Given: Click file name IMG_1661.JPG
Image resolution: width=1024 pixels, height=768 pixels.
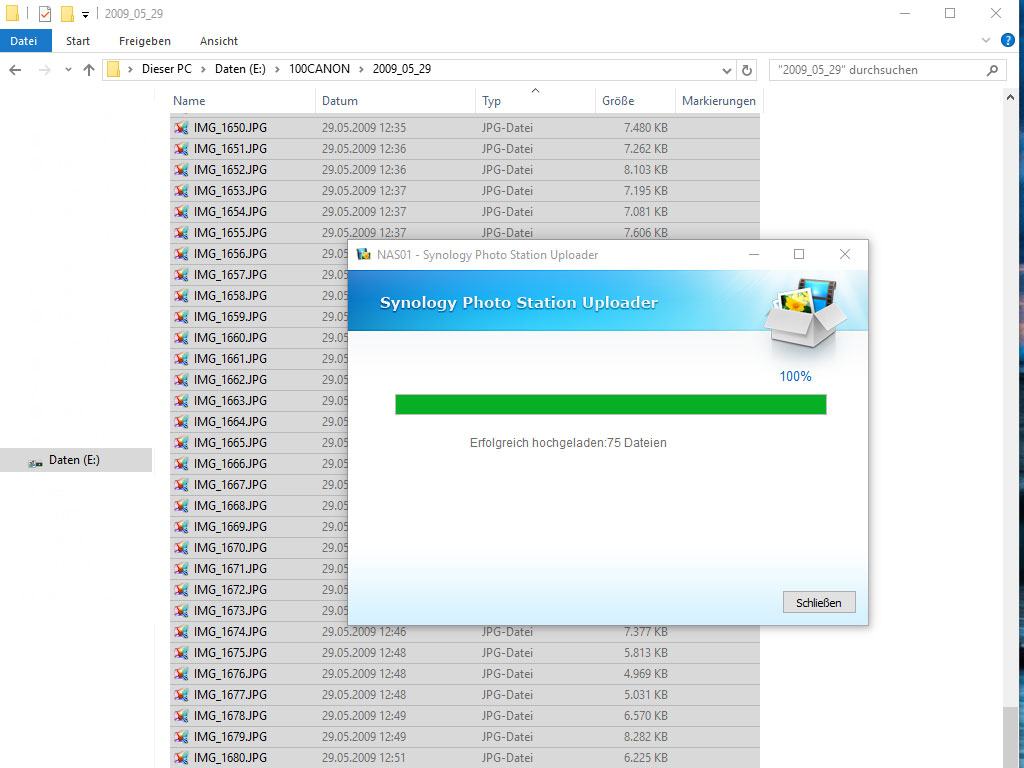Looking at the screenshot, I should click(x=230, y=359).
